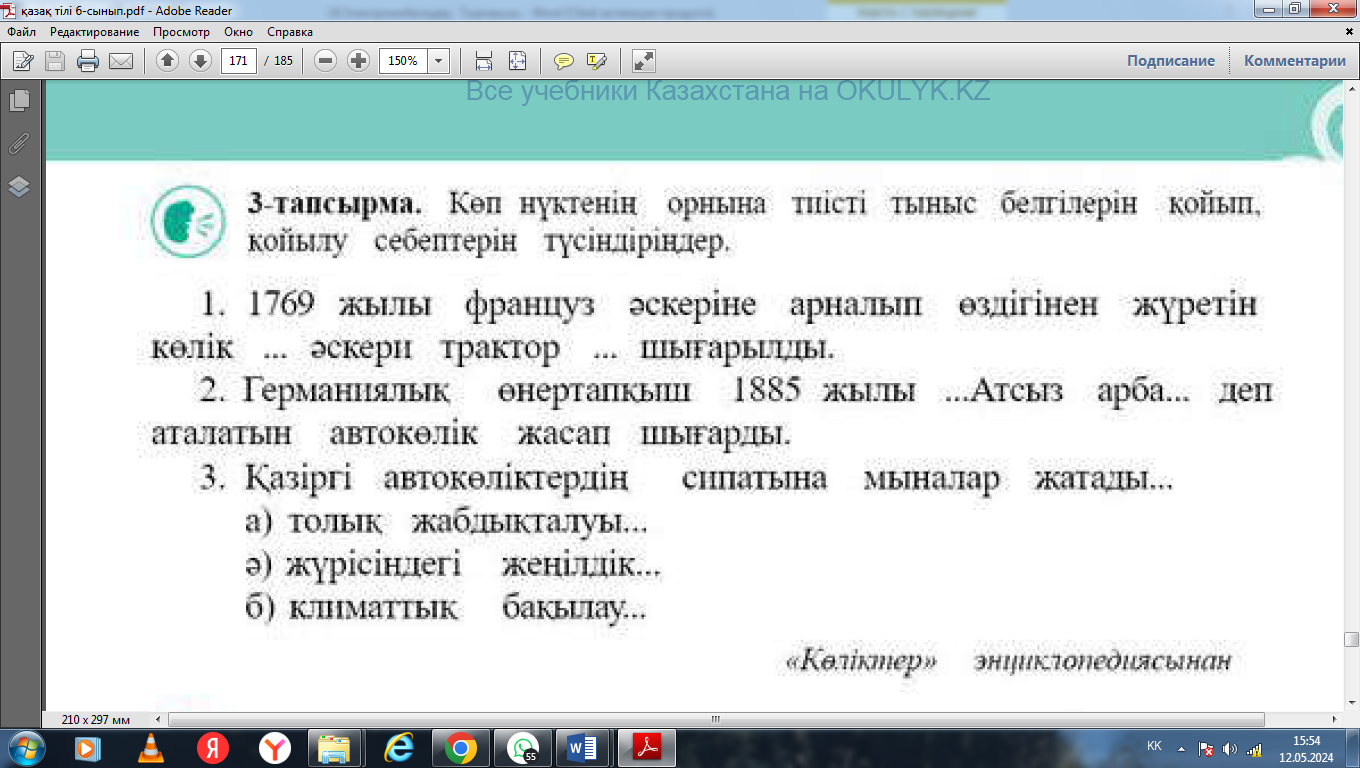Switch to Google Chrome on taskbar
Viewport: 1360px width, 768px height.
coord(460,748)
